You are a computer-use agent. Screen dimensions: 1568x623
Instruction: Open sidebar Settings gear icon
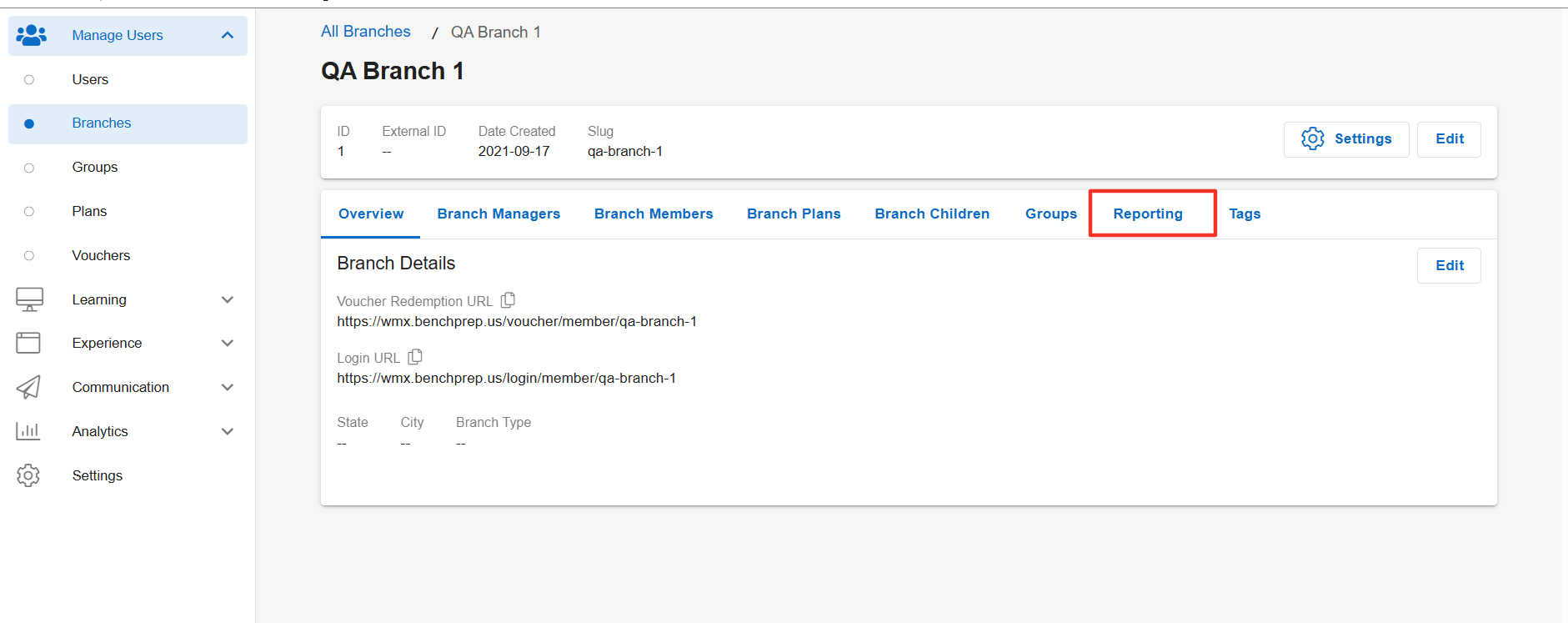coord(28,475)
